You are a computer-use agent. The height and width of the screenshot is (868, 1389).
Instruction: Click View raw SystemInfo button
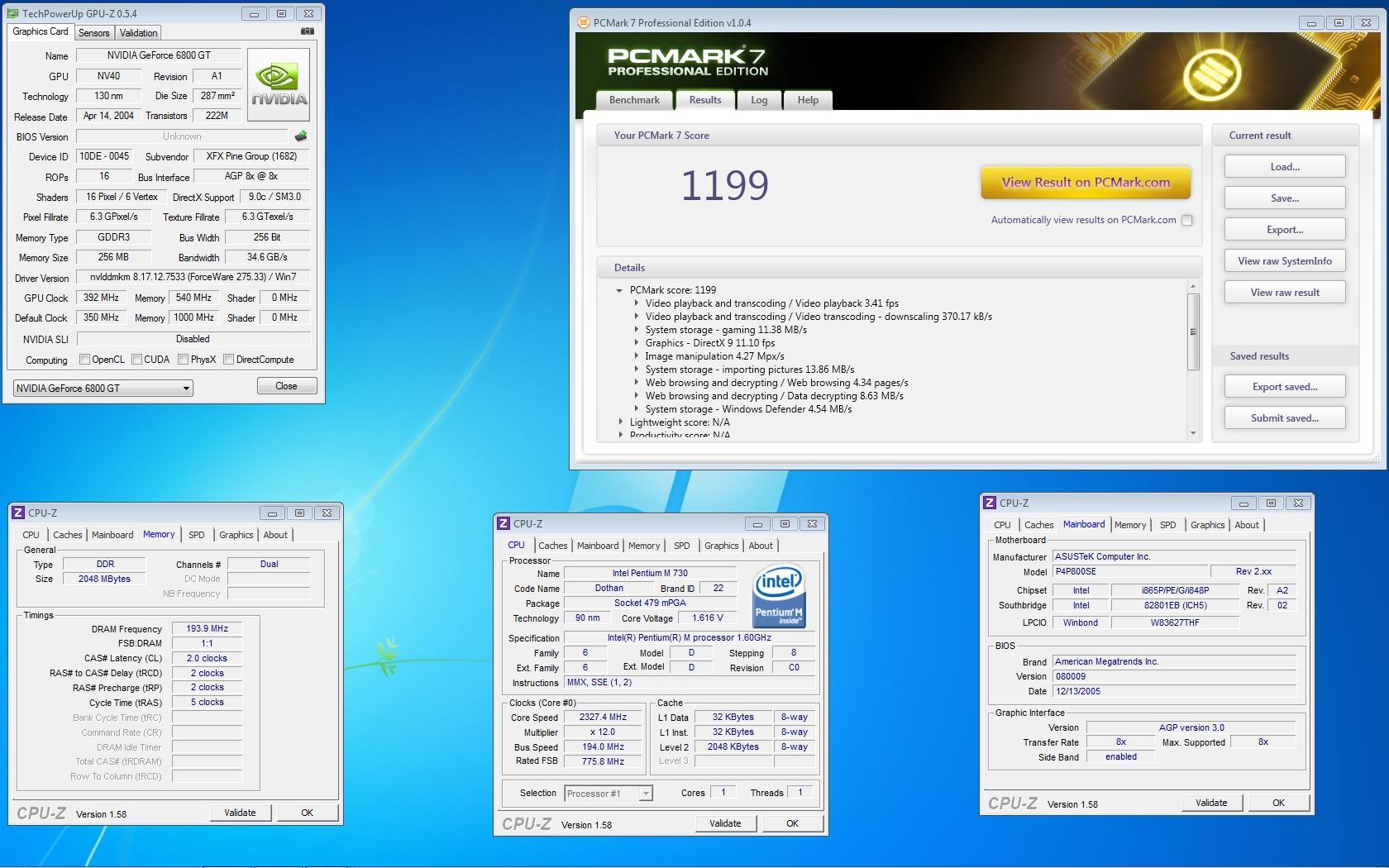(x=1285, y=260)
